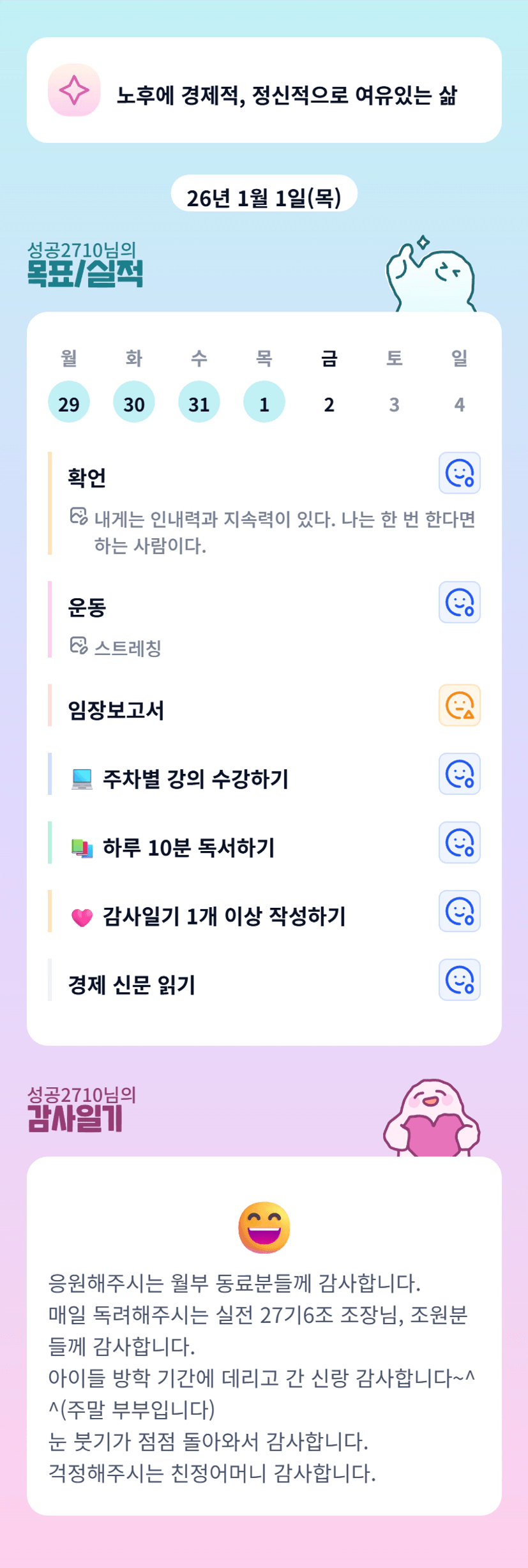
Task: Click the smiley status icon for 확언
Action: tap(459, 473)
